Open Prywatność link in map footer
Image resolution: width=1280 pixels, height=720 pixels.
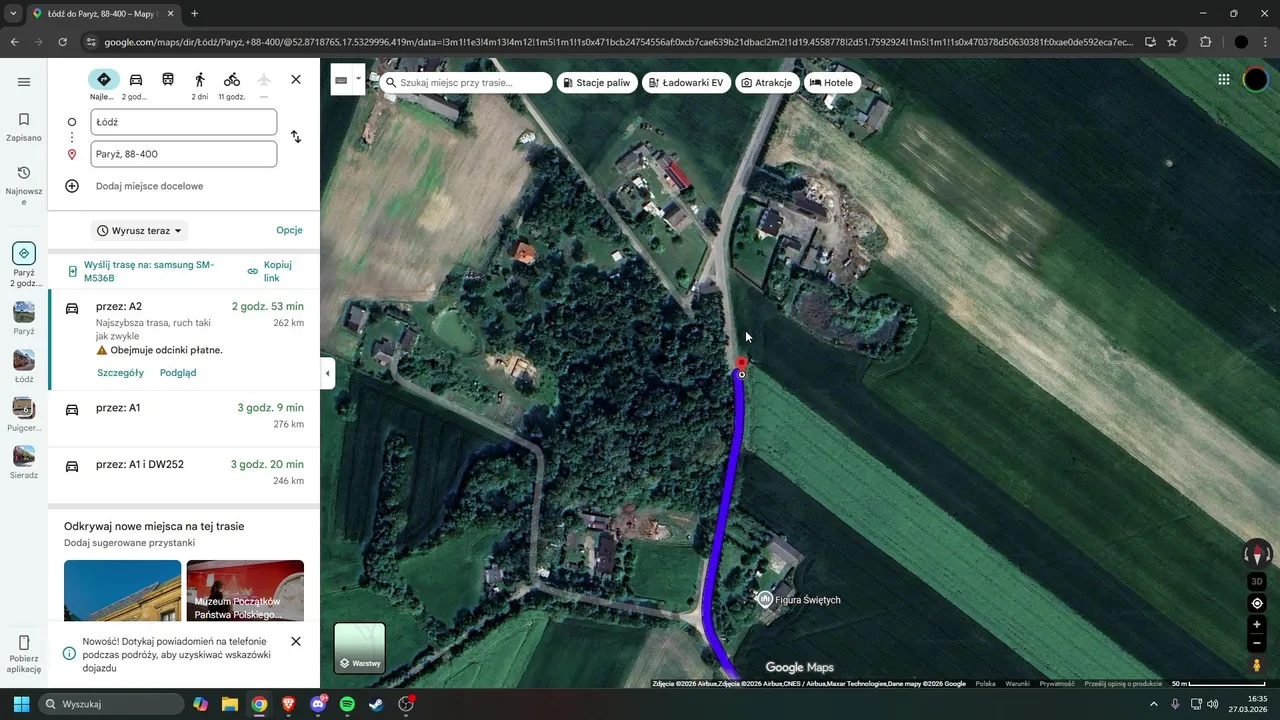coord(1057,684)
